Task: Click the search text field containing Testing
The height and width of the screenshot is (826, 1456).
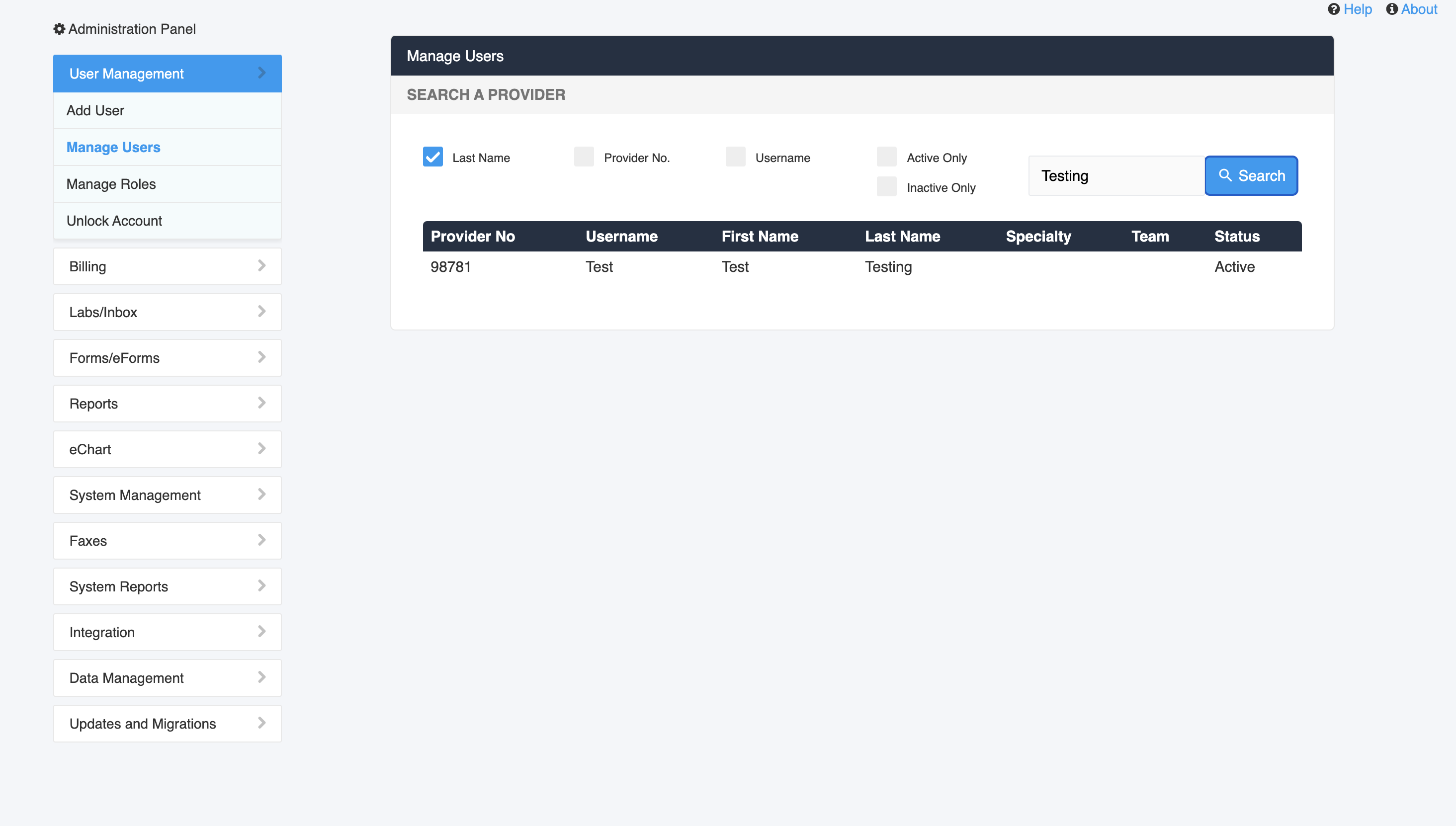Action: [x=1116, y=176]
